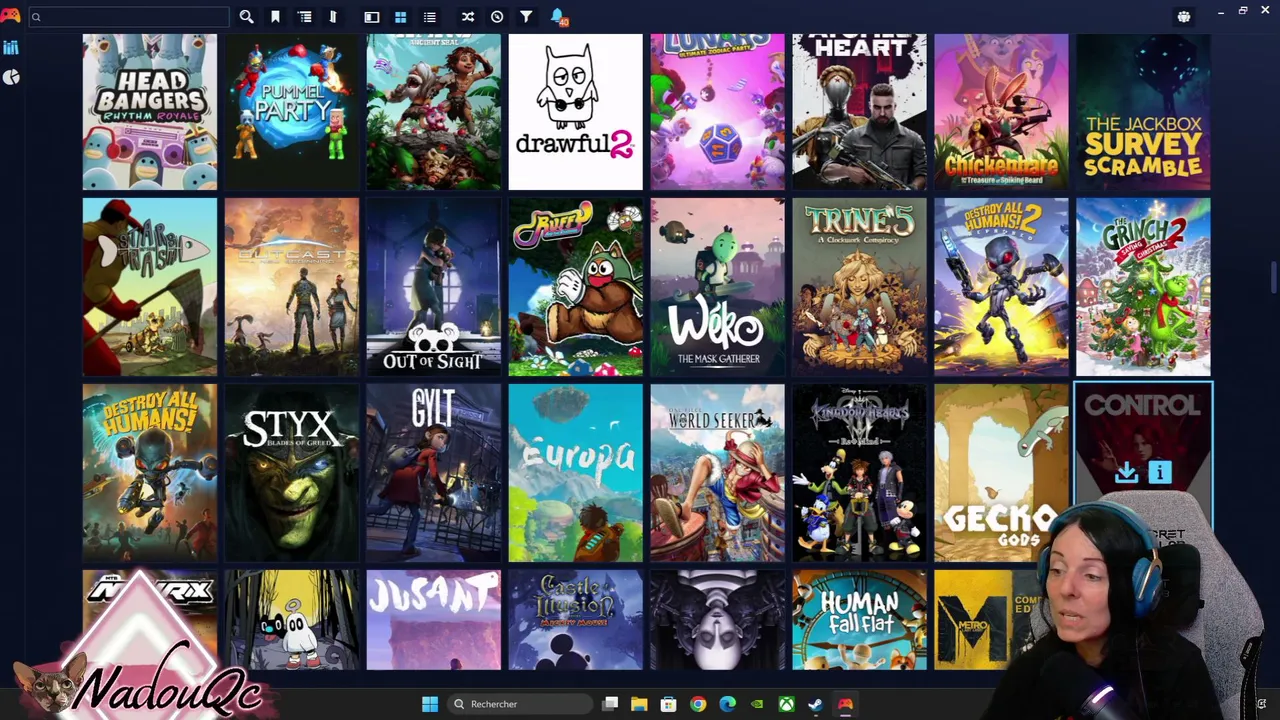Click the bookmark icon in the top toolbar
1280x720 pixels.
(275, 17)
